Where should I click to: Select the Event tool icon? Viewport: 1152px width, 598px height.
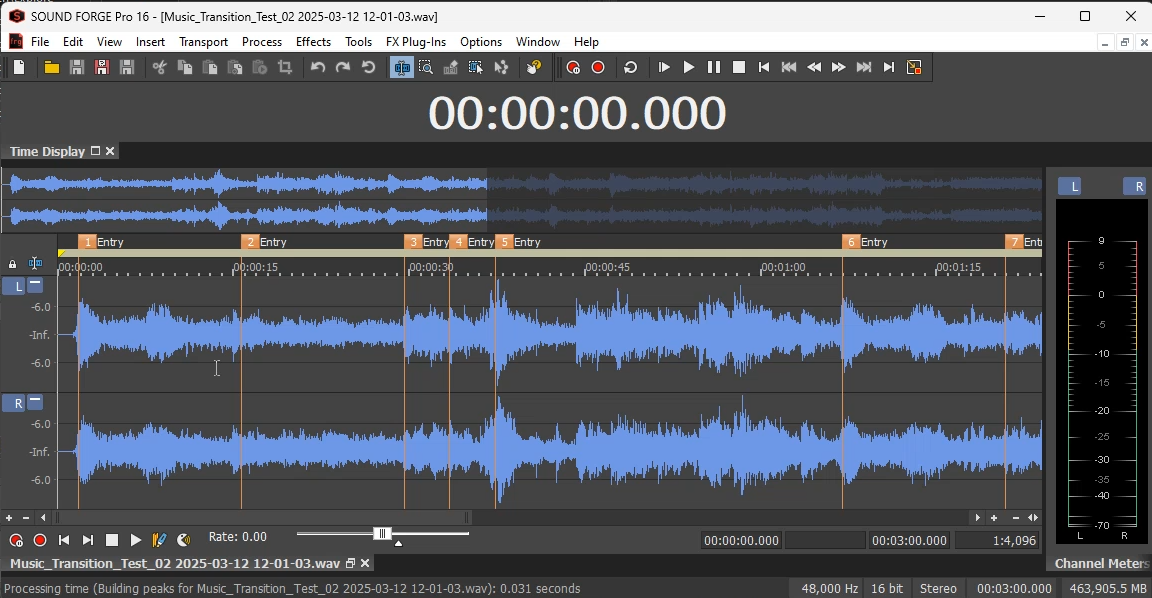point(475,68)
